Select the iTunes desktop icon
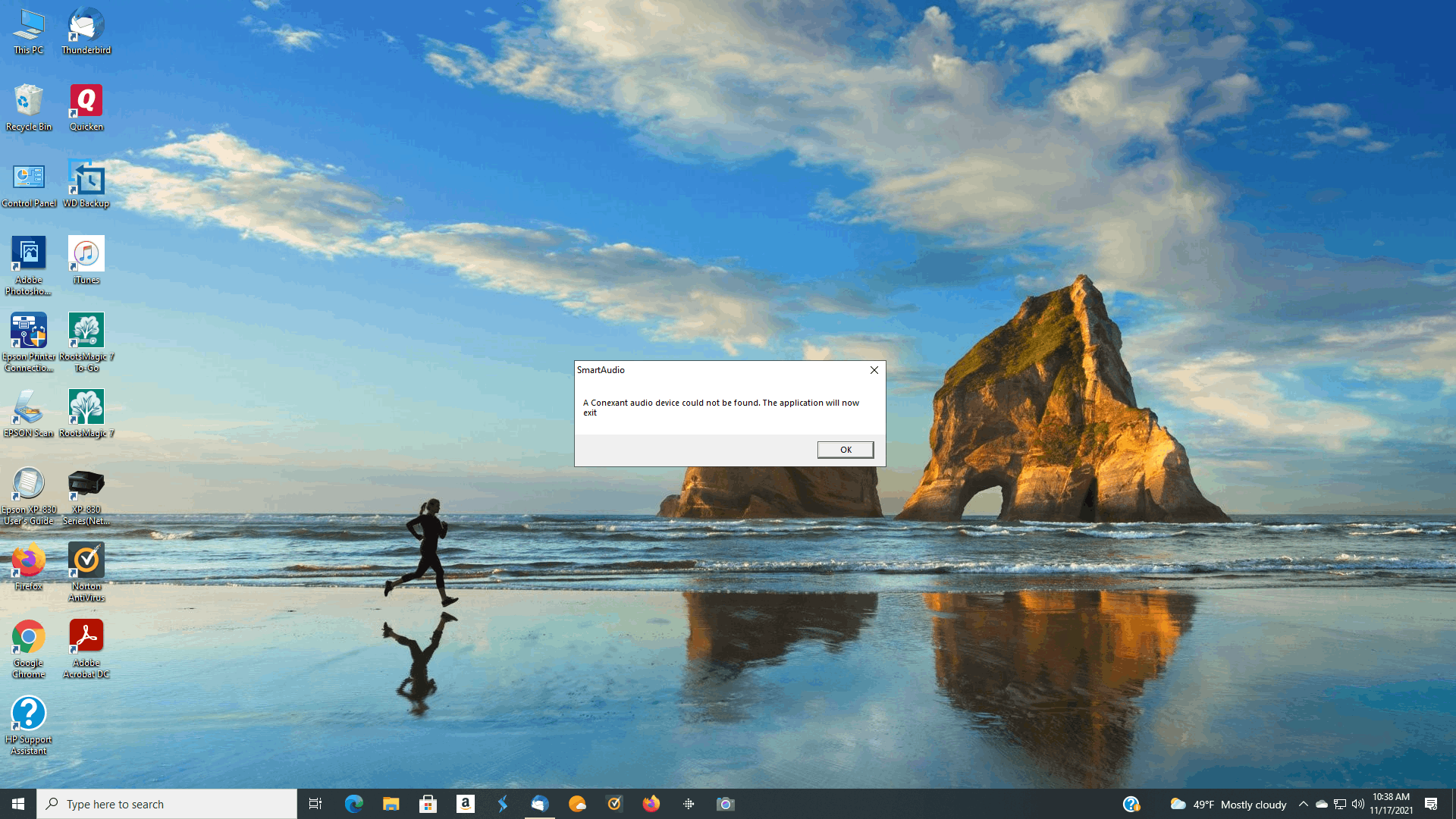Image resolution: width=1456 pixels, height=819 pixels. click(86, 259)
